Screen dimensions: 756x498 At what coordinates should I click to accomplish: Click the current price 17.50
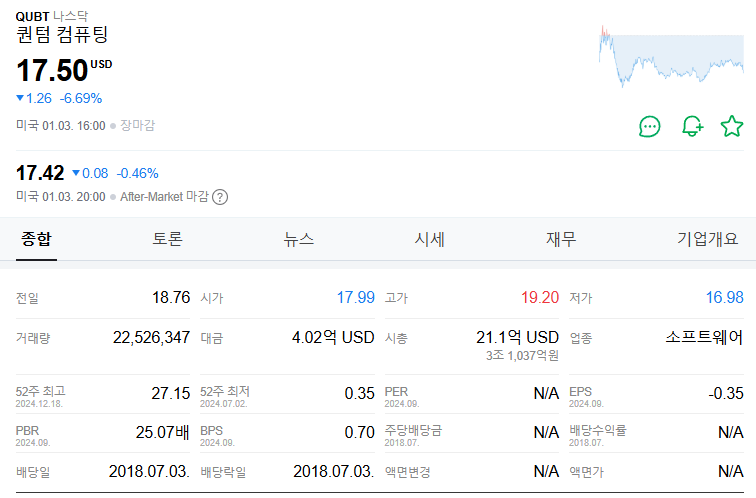[x=52, y=70]
